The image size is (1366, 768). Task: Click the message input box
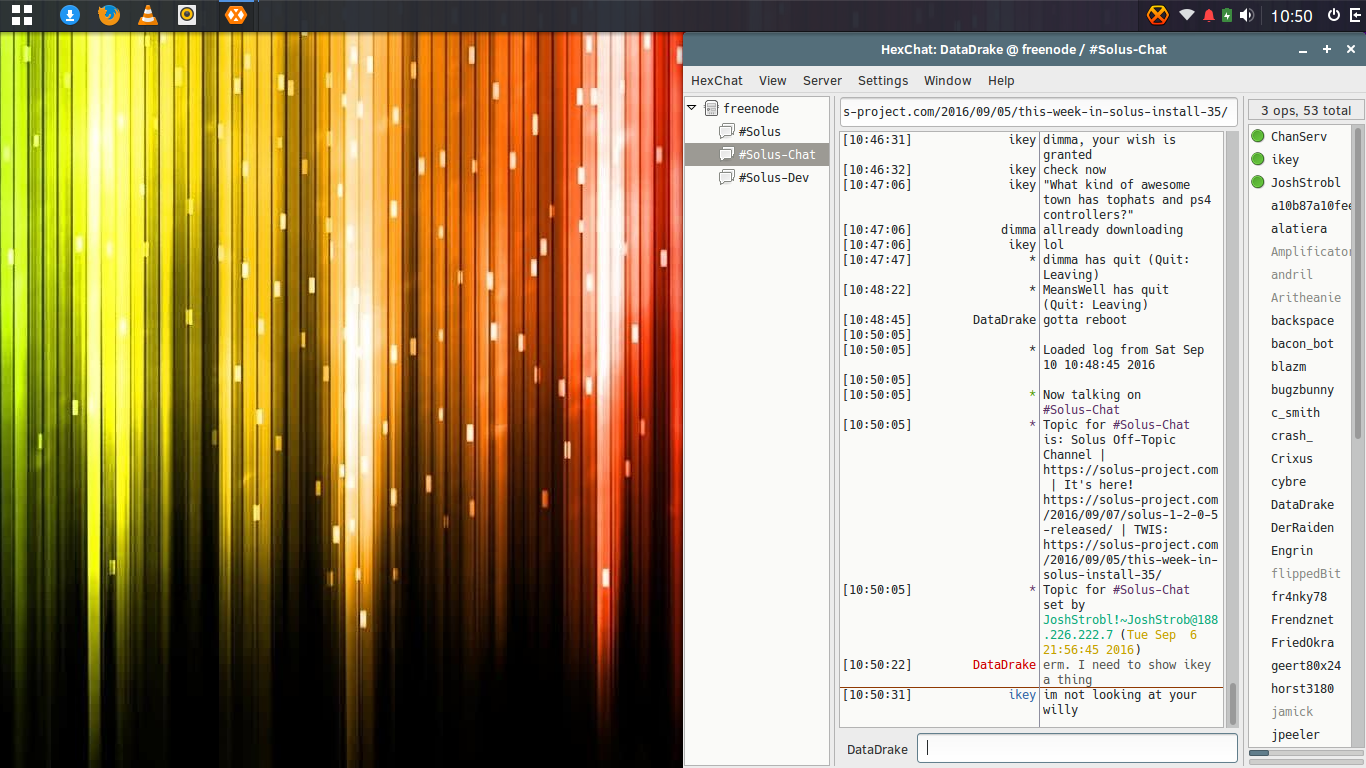1077,748
